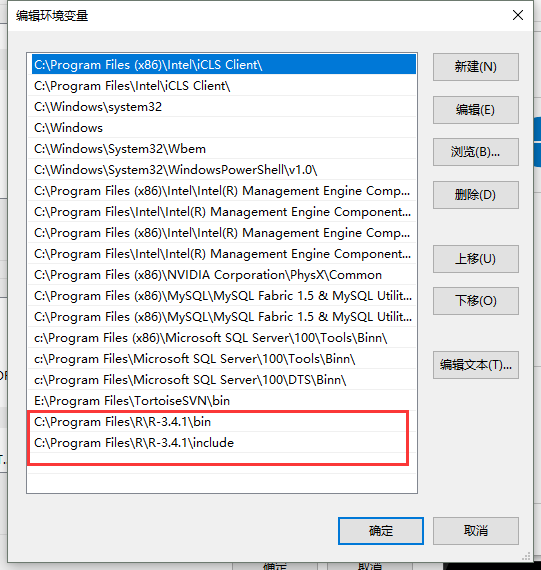Select C:\Program Files\R\R-3.4.1\include entry
Viewport: 541px width, 570px height.
pyautogui.click(x=222, y=443)
